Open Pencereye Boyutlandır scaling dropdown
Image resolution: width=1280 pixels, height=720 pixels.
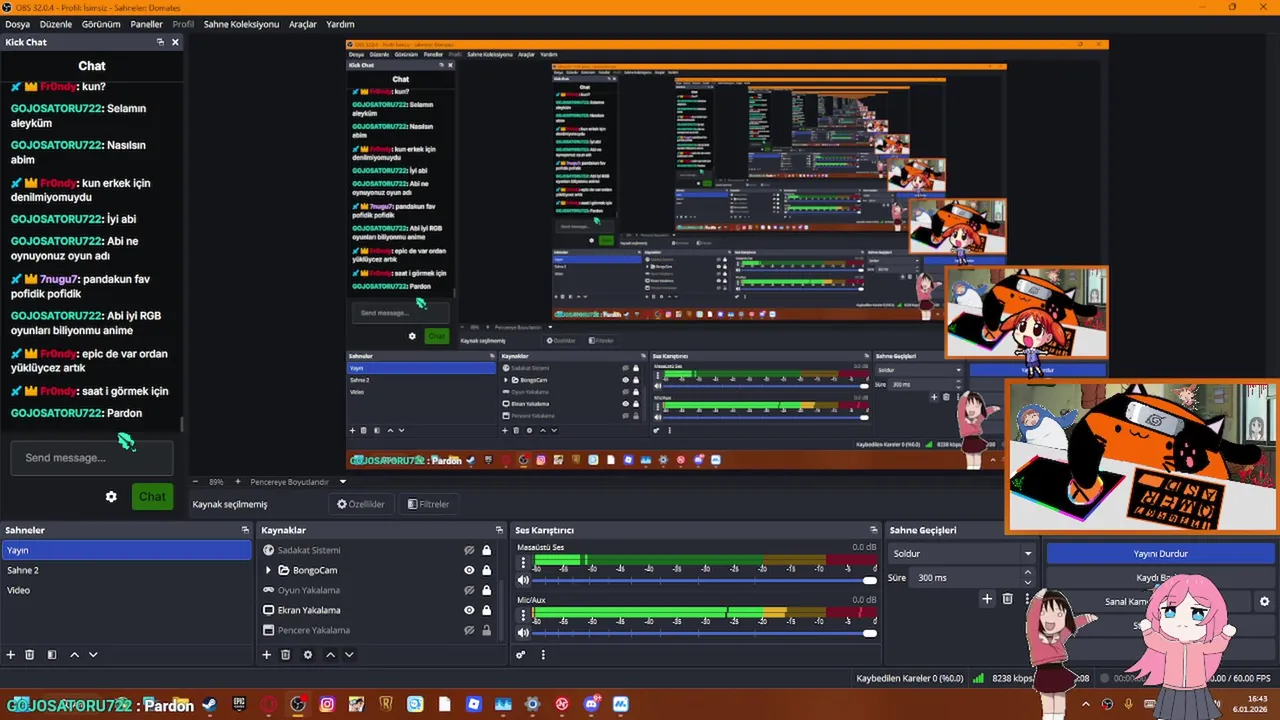coord(298,482)
